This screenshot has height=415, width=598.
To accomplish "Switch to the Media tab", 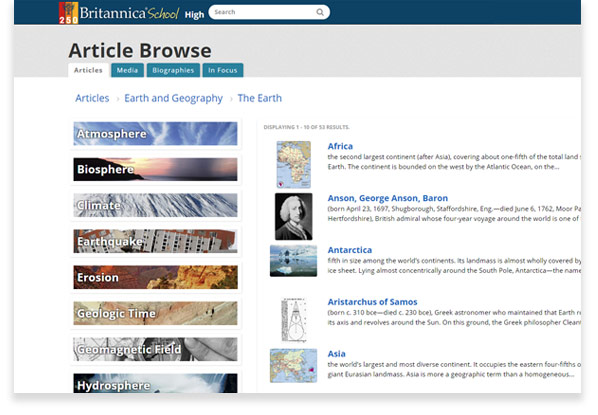I will coord(127,70).
